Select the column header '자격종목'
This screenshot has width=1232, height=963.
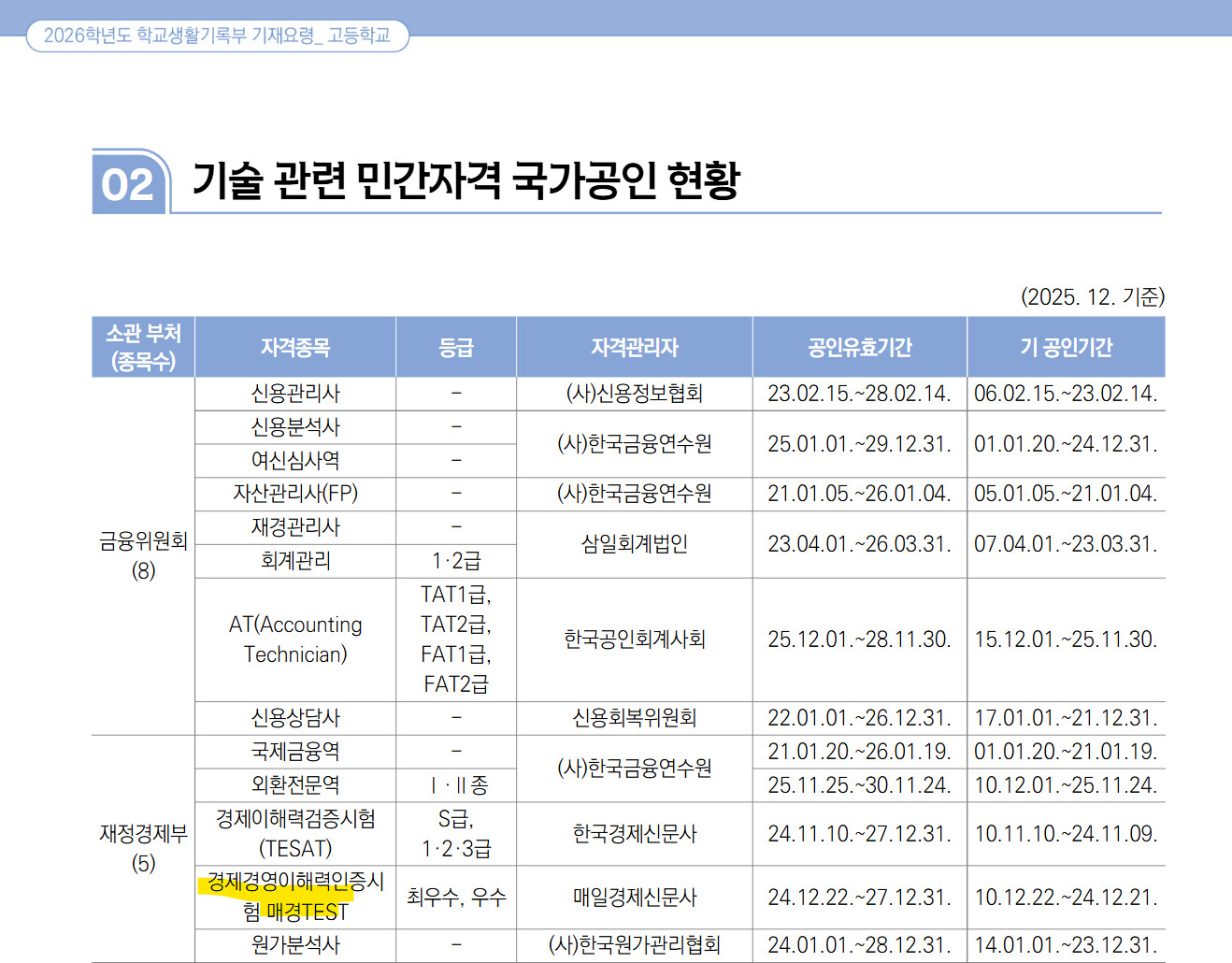(x=295, y=347)
